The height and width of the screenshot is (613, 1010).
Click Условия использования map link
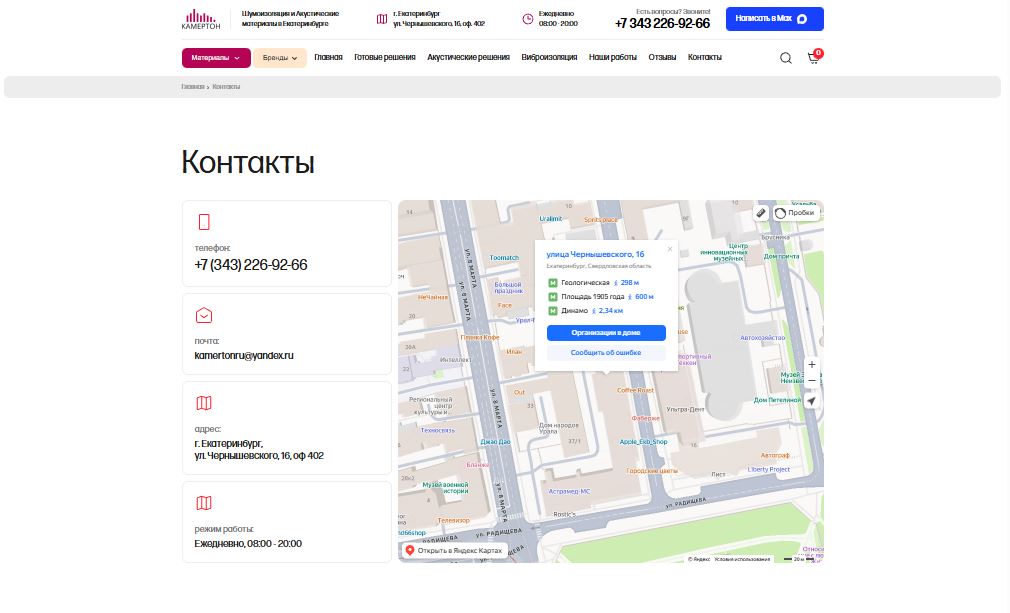point(742,559)
